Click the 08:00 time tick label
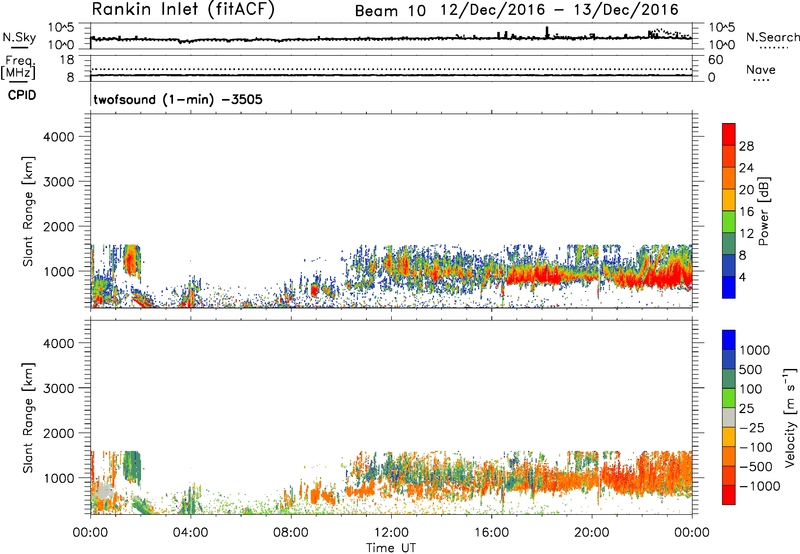 pyautogui.click(x=290, y=533)
